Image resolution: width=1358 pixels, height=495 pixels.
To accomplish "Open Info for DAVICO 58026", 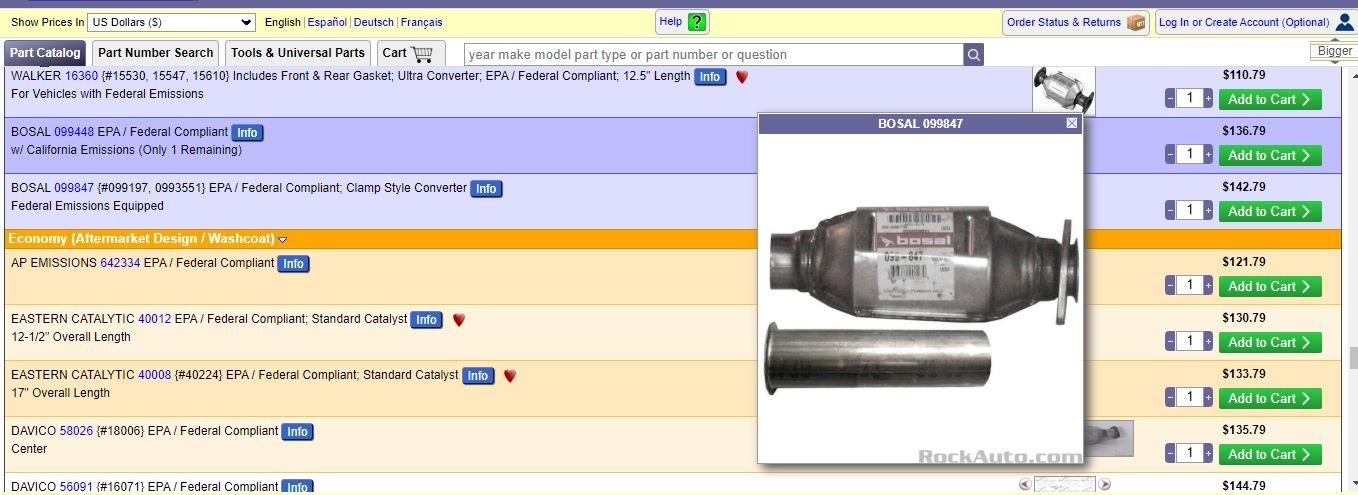I will tap(297, 432).
